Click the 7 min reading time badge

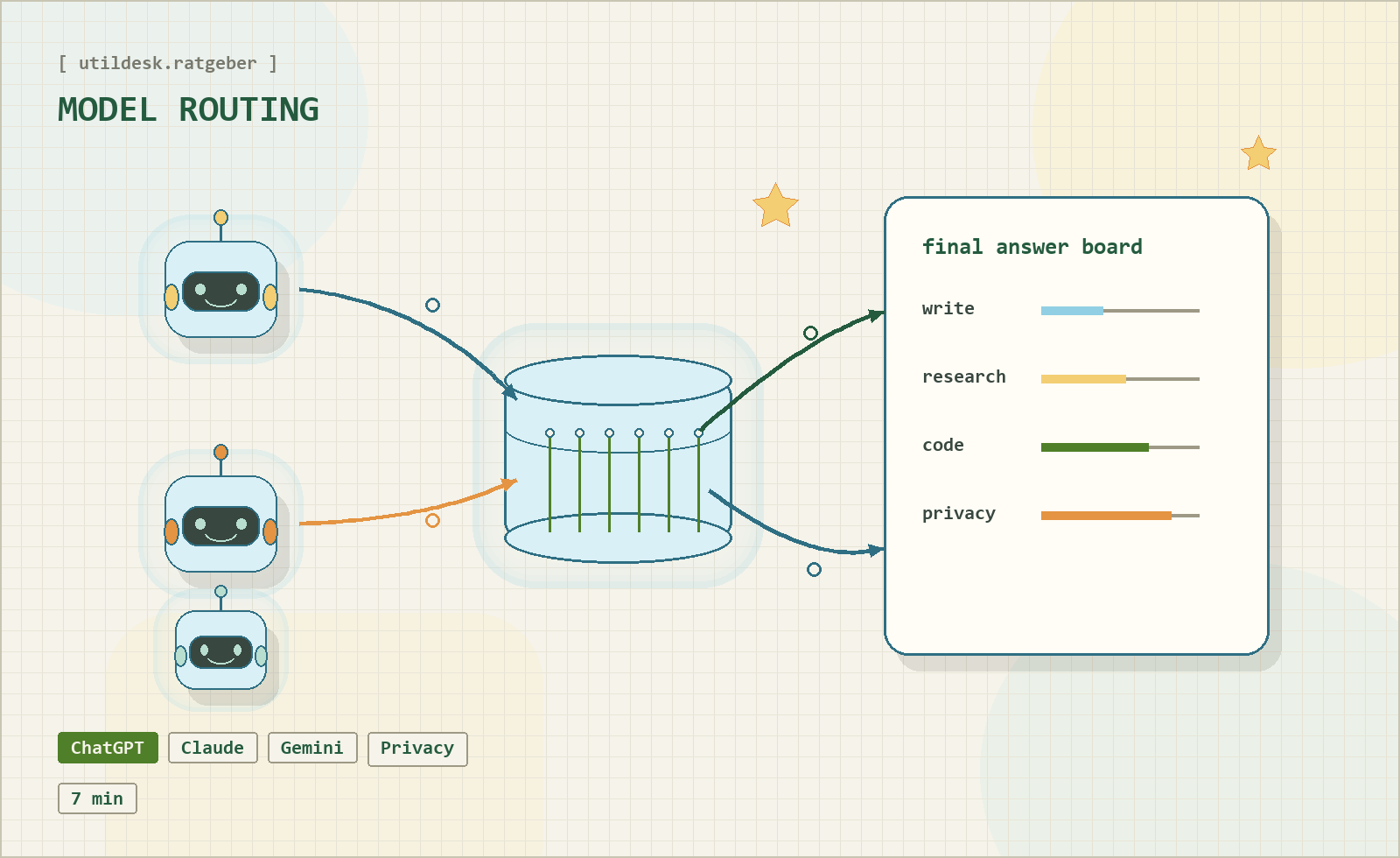point(97,798)
